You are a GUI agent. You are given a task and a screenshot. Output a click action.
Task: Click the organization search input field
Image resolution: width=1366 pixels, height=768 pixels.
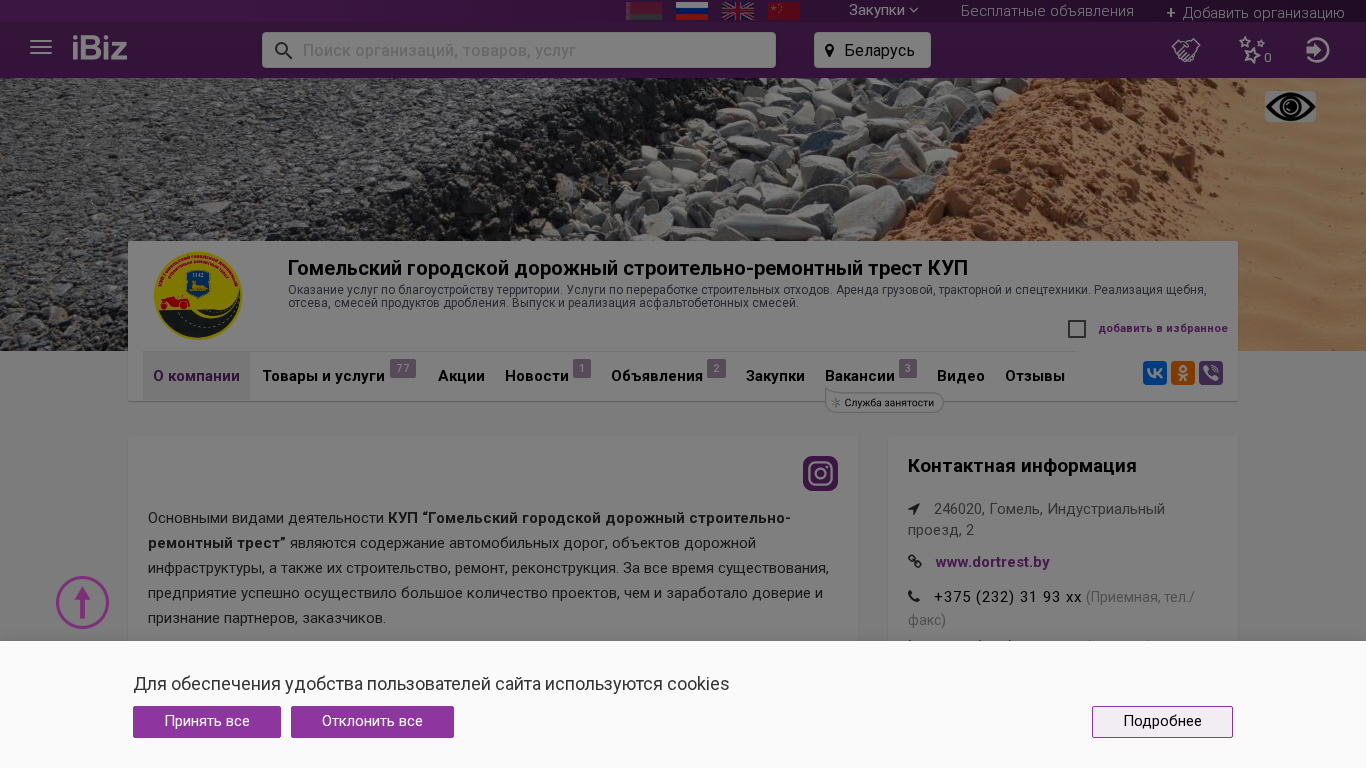click(530, 50)
